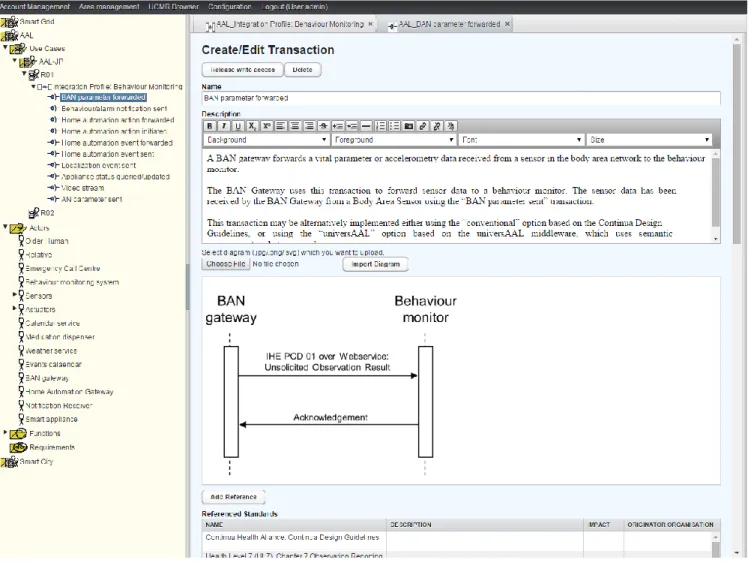This screenshot has height=563, width=748.
Task: Insert a horizontal rule
Action: coord(366,126)
